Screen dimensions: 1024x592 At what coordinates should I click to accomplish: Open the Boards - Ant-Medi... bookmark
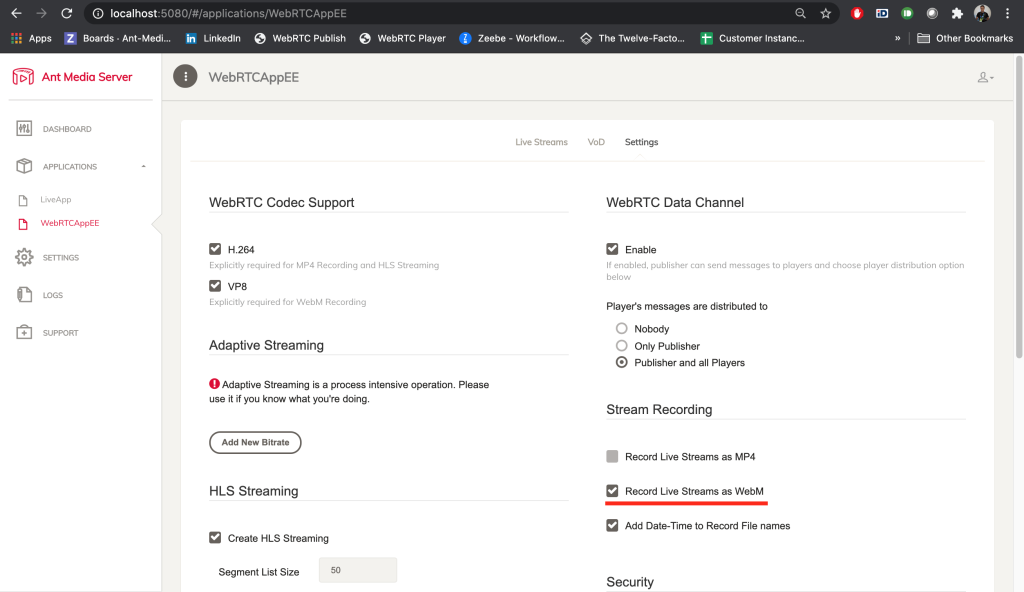coord(118,39)
